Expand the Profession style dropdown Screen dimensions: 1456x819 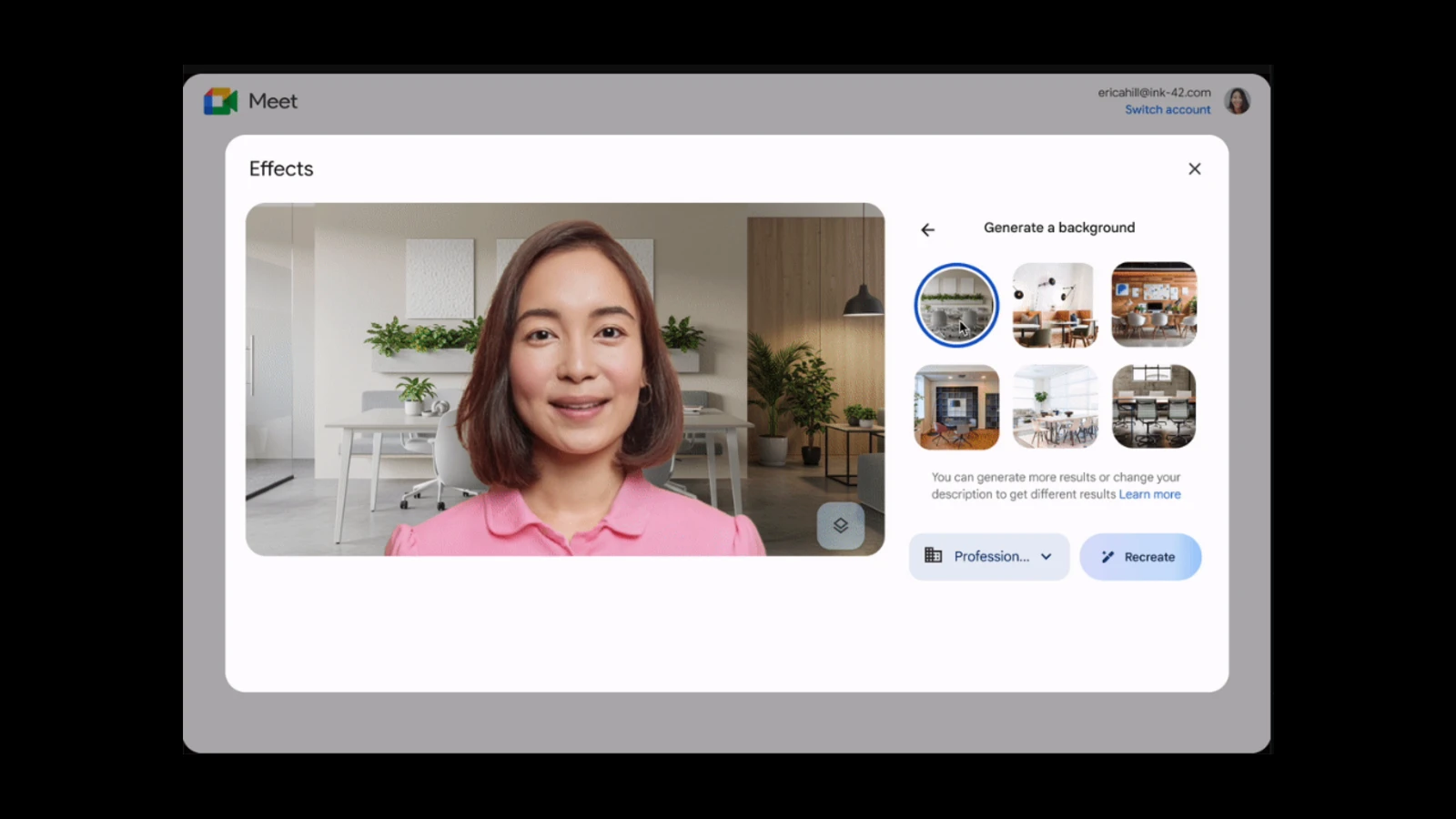tap(990, 557)
